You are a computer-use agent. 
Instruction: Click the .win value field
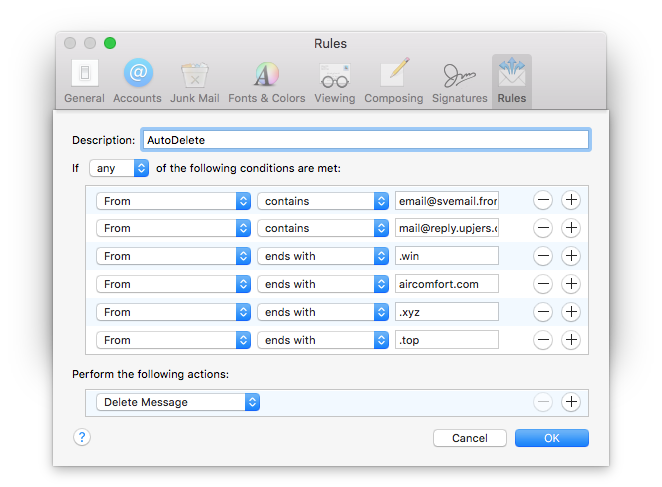pyautogui.click(x=447, y=256)
